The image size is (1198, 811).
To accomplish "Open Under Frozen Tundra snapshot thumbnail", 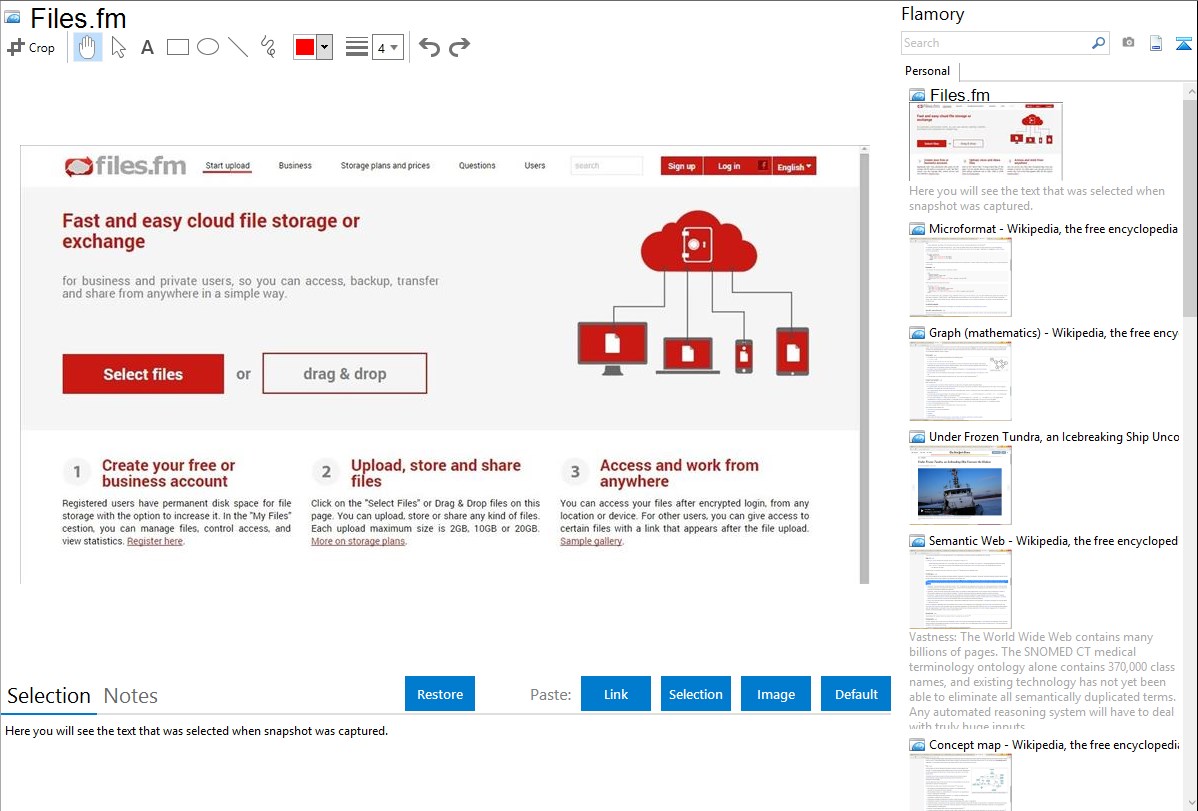I will click(x=960, y=485).
